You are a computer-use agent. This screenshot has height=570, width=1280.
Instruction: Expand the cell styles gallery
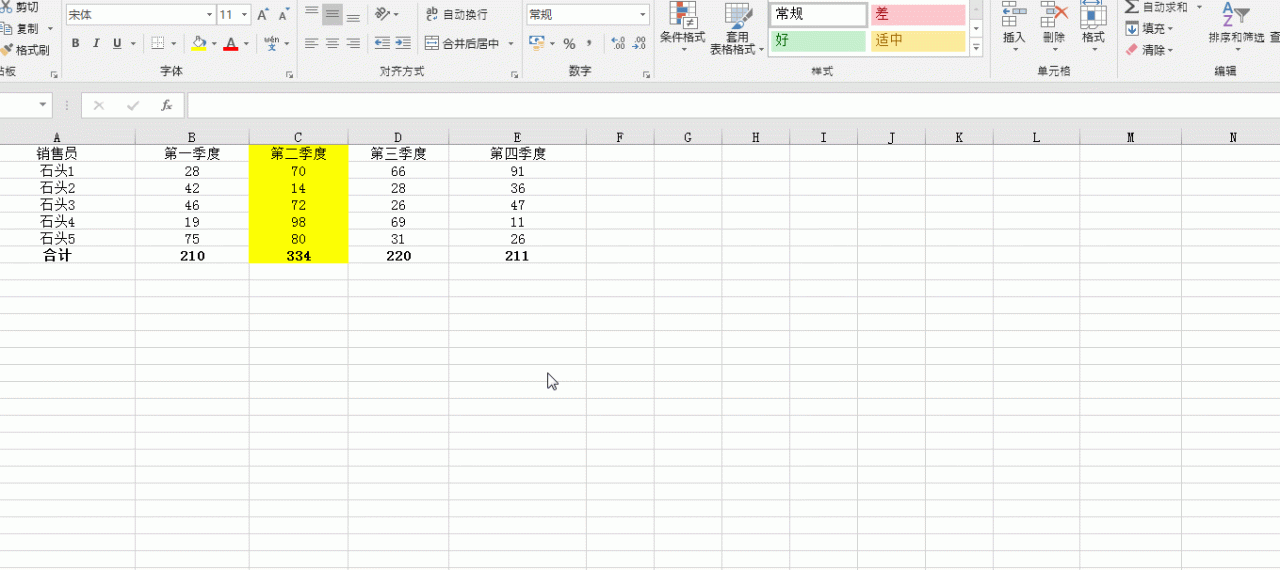(977, 47)
